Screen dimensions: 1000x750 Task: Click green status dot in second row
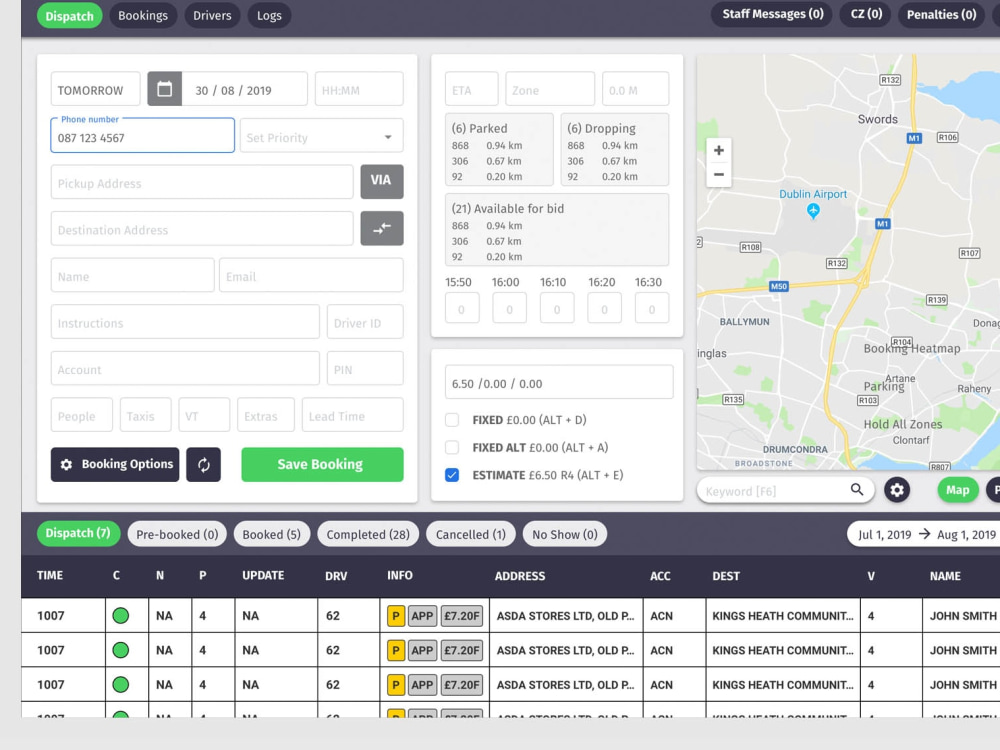pyautogui.click(x=121, y=650)
